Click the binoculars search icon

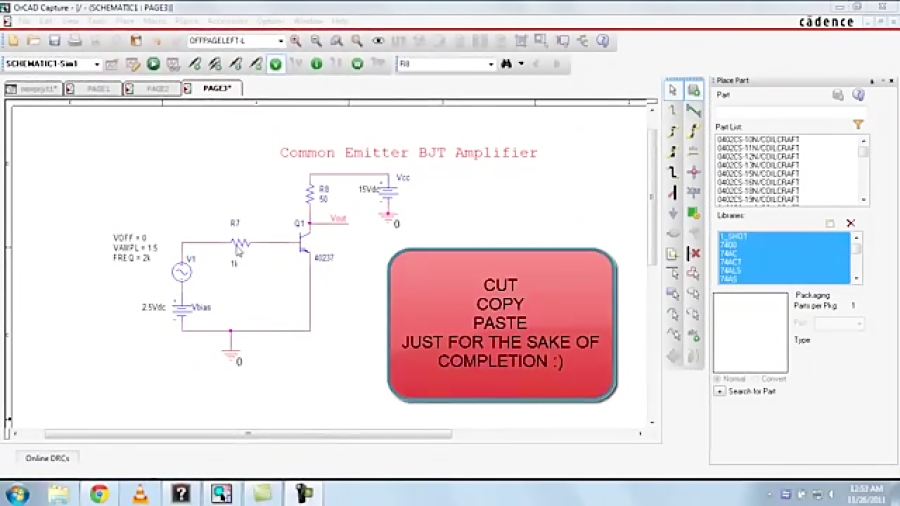[x=508, y=64]
